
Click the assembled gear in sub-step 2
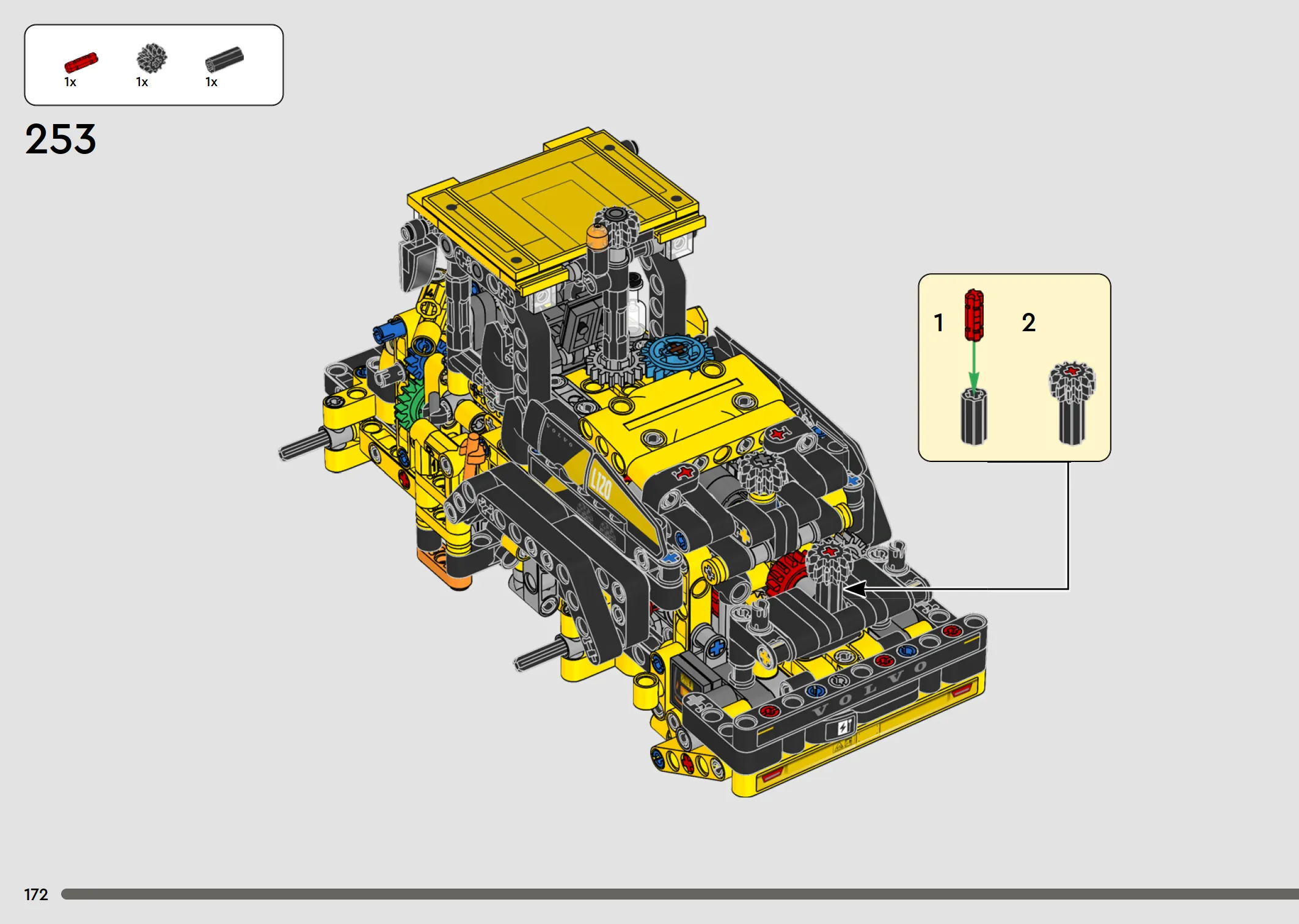(1072, 403)
